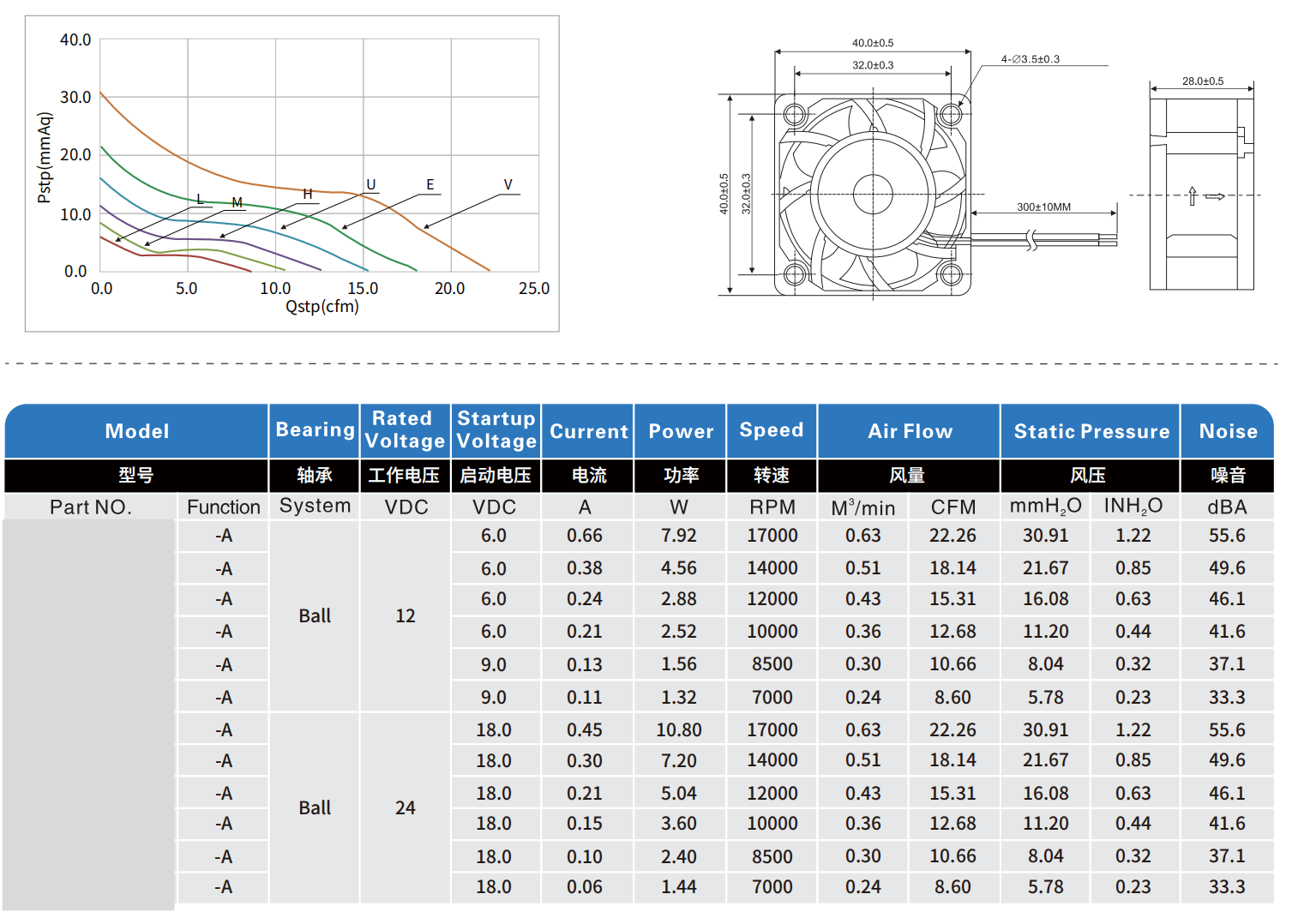Viewport: 1292px width, 924px height.
Task: Click the Model column header
Action: (136, 431)
